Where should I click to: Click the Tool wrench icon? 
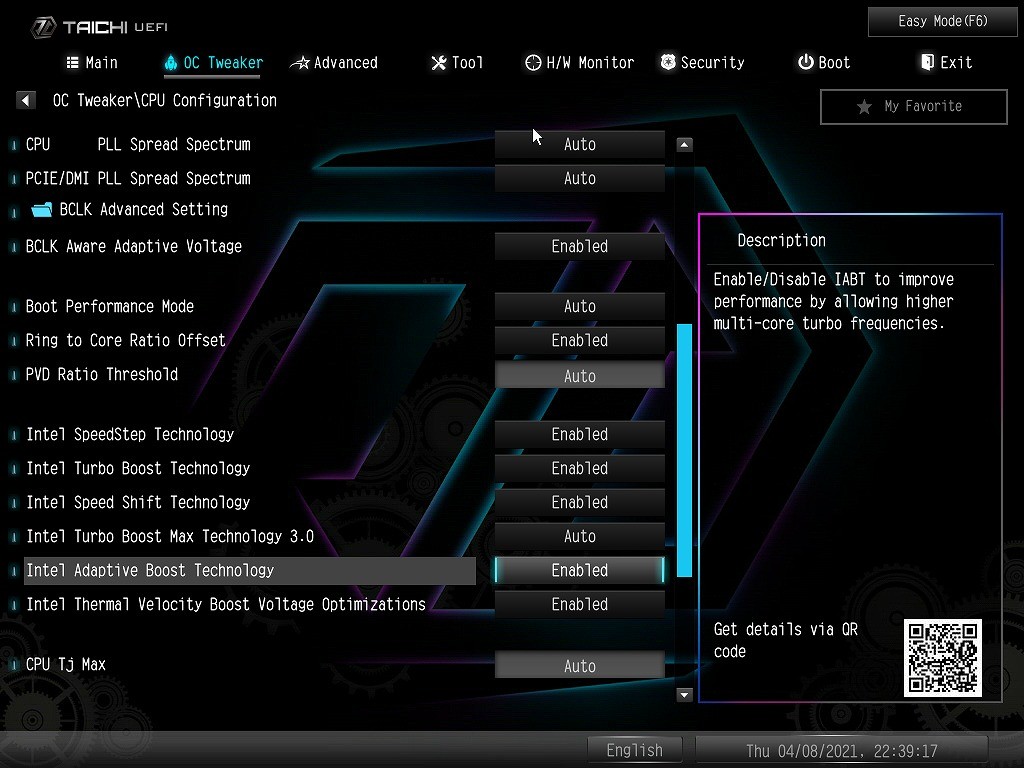(x=438, y=63)
